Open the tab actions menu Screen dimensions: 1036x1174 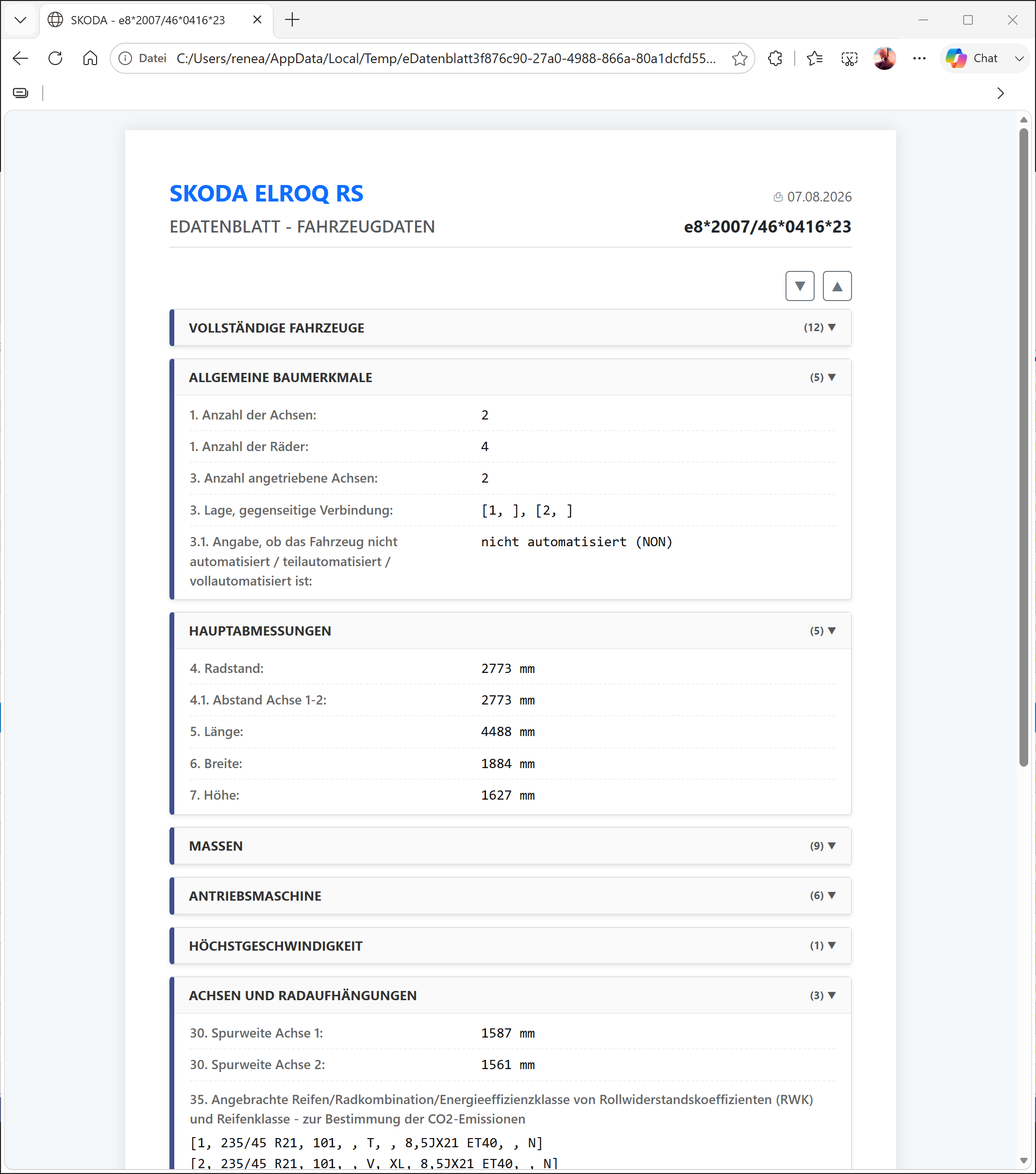pyautogui.click(x=21, y=20)
